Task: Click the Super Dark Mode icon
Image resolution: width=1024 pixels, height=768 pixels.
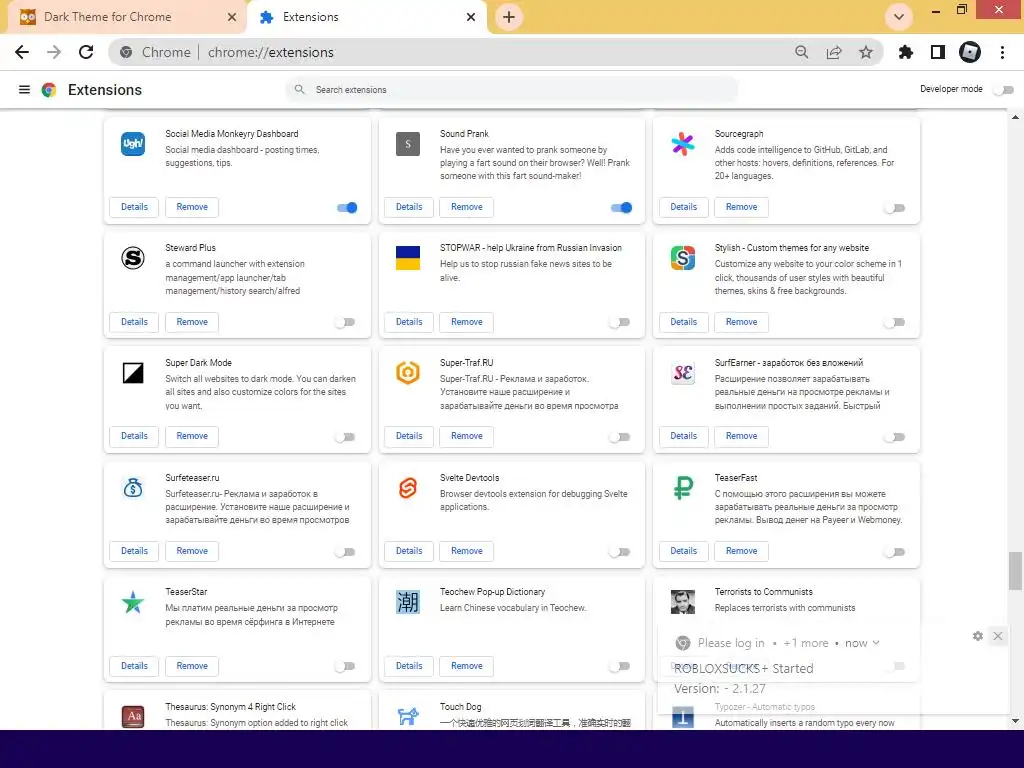Action: [133, 373]
